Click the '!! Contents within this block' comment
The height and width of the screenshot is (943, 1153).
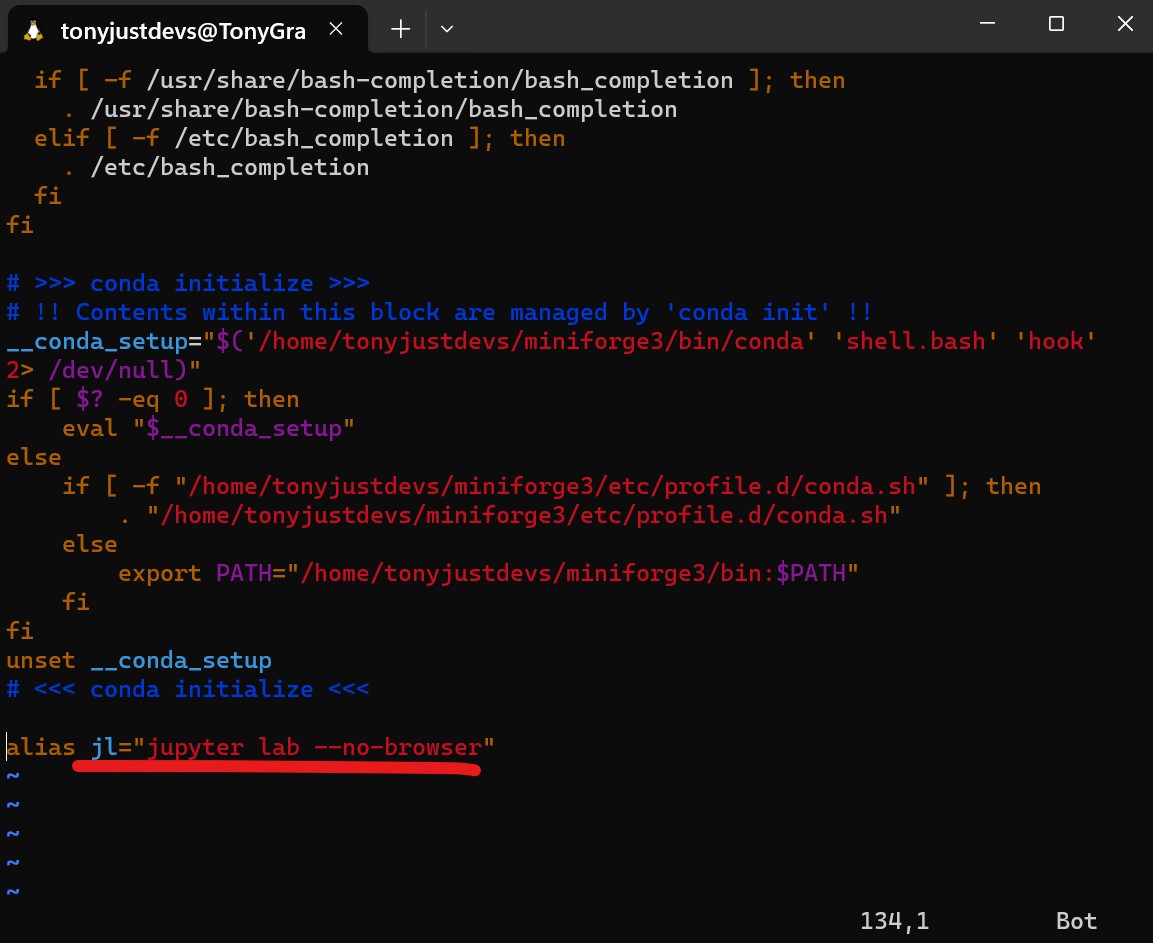[x=439, y=313]
